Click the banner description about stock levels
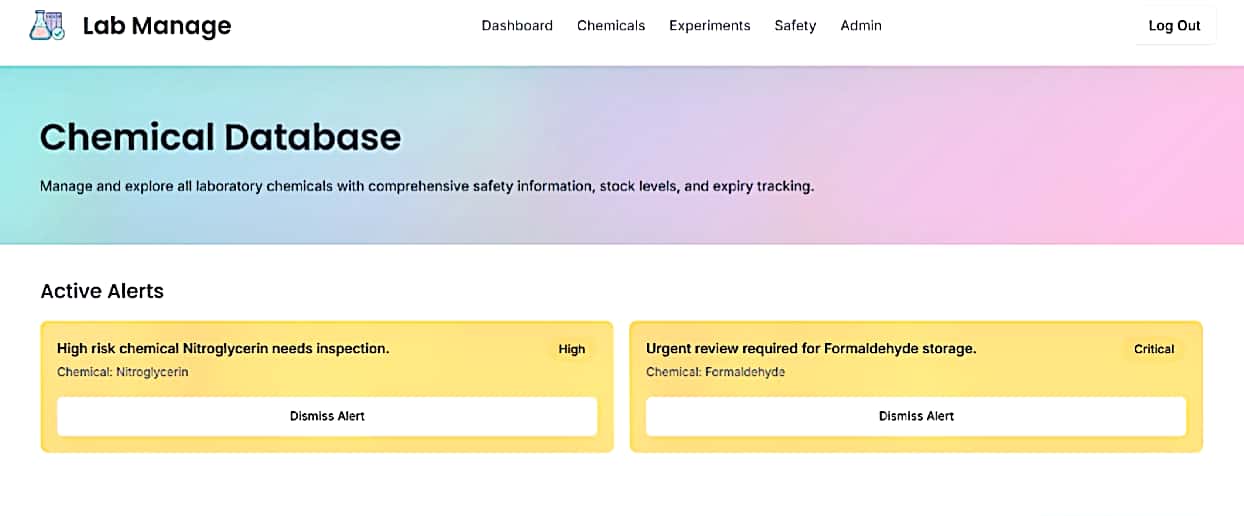This screenshot has height=516, width=1244. click(427, 186)
